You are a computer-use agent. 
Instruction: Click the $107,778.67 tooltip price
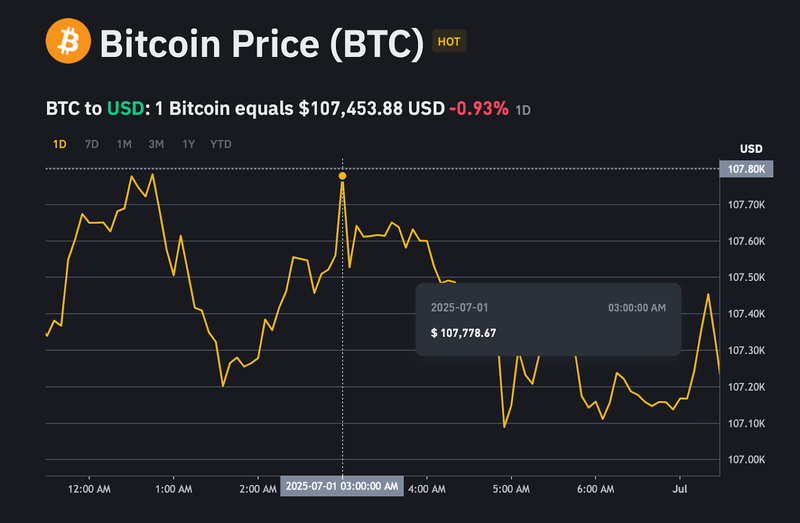463,333
